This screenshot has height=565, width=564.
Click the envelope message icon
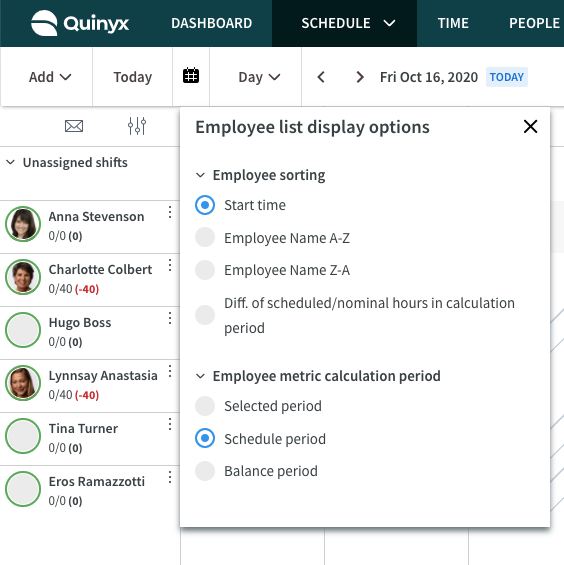point(74,126)
